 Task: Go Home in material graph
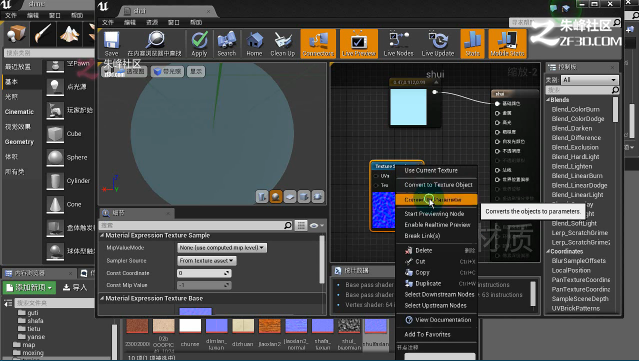click(254, 44)
